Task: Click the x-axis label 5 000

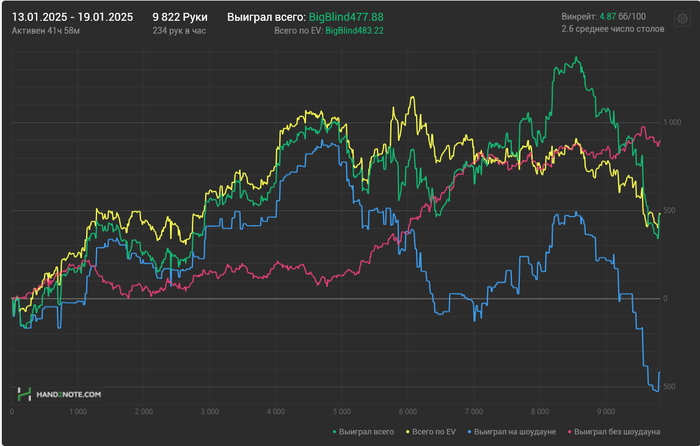Action: (342, 412)
